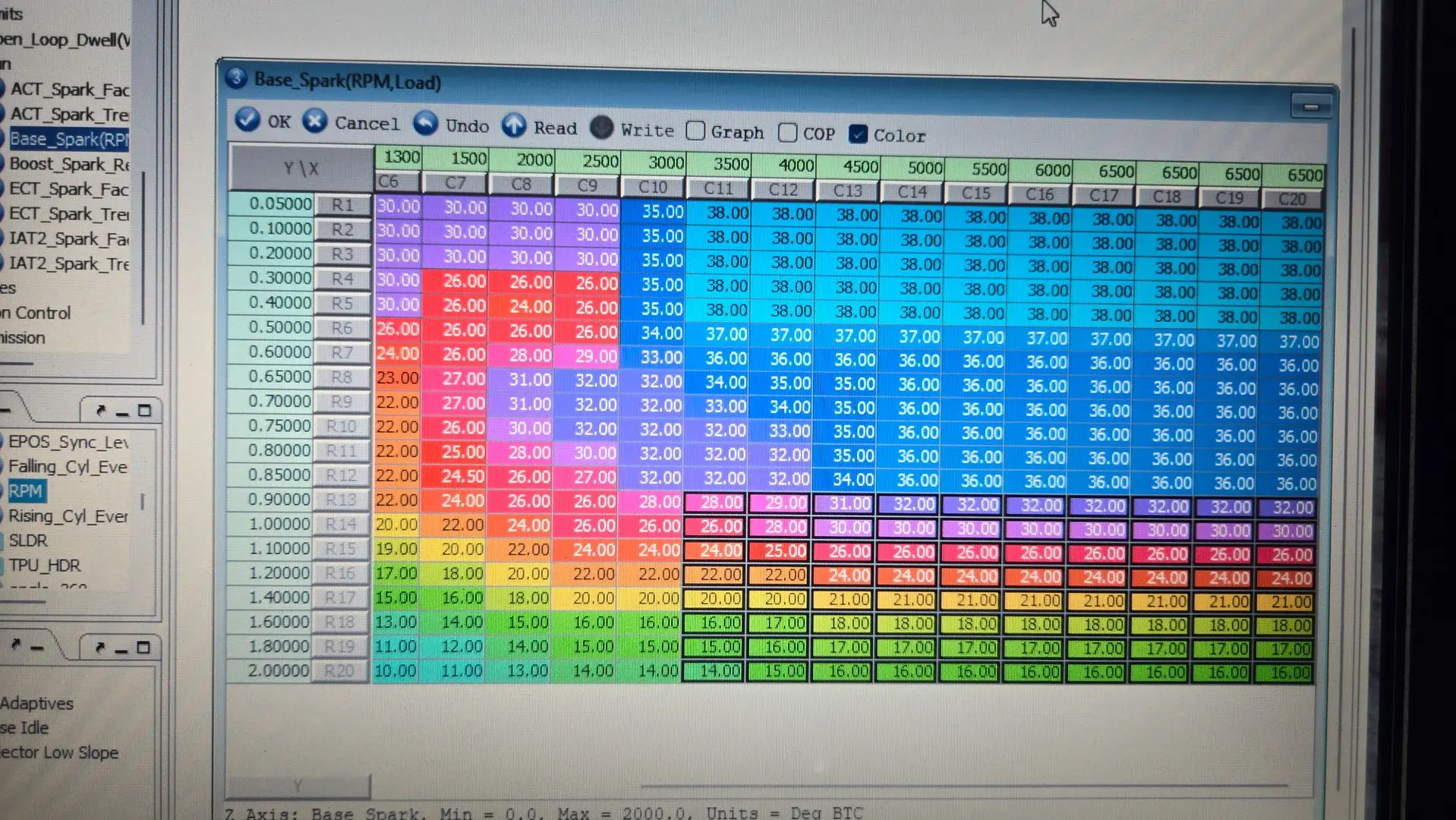The width and height of the screenshot is (1456, 820).
Task: Click the 2.00000 load axis value
Action: point(269,670)
